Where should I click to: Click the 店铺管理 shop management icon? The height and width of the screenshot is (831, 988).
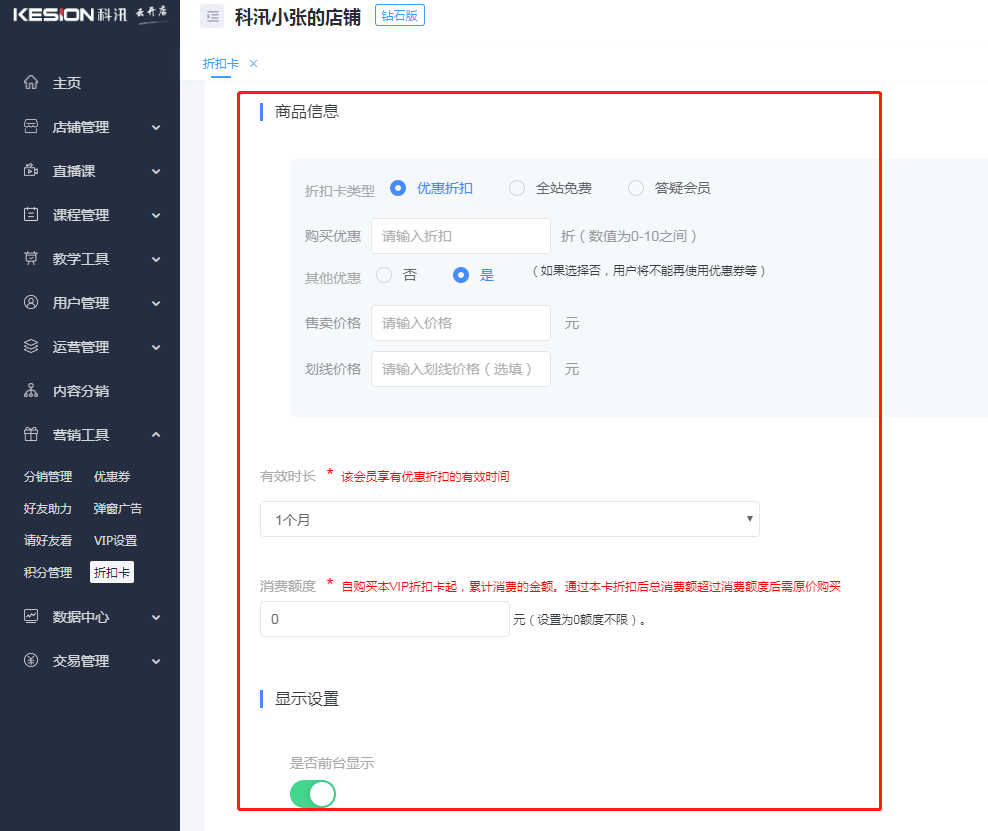click(x=30, y=127)
